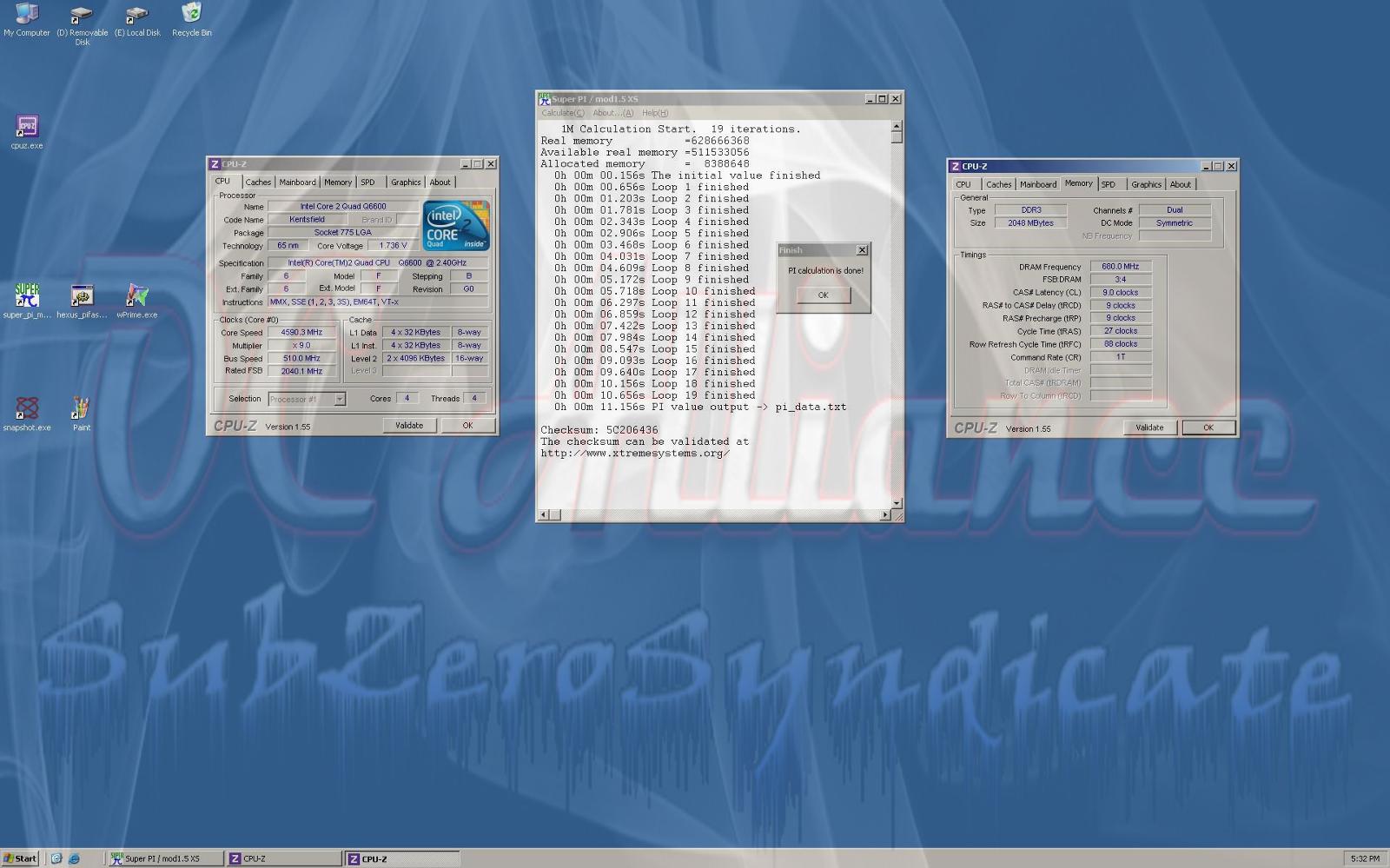
Task: Click the Intel Core 2 Quad Q6600 name field
Action: tap(343, 207)
